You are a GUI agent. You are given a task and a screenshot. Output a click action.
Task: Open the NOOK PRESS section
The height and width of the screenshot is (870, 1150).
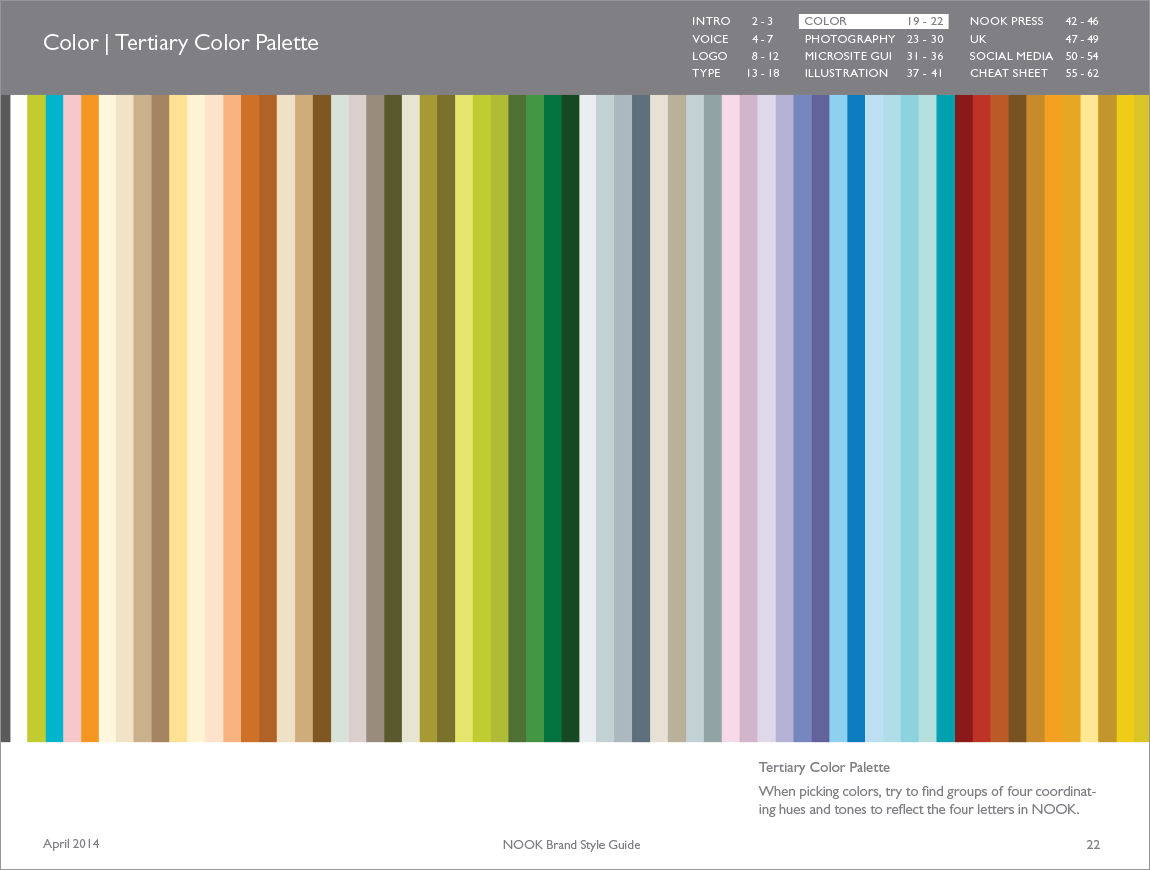tap(1006, 21)
